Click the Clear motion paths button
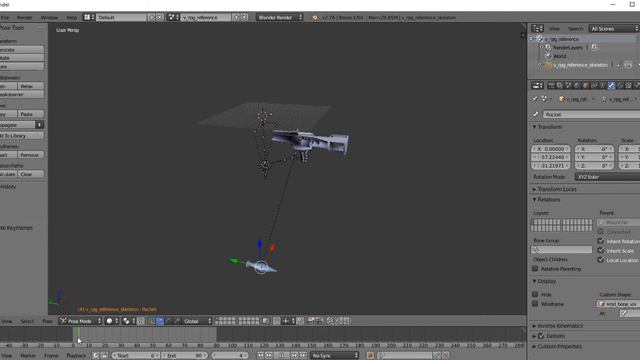 tap(31, 174)
